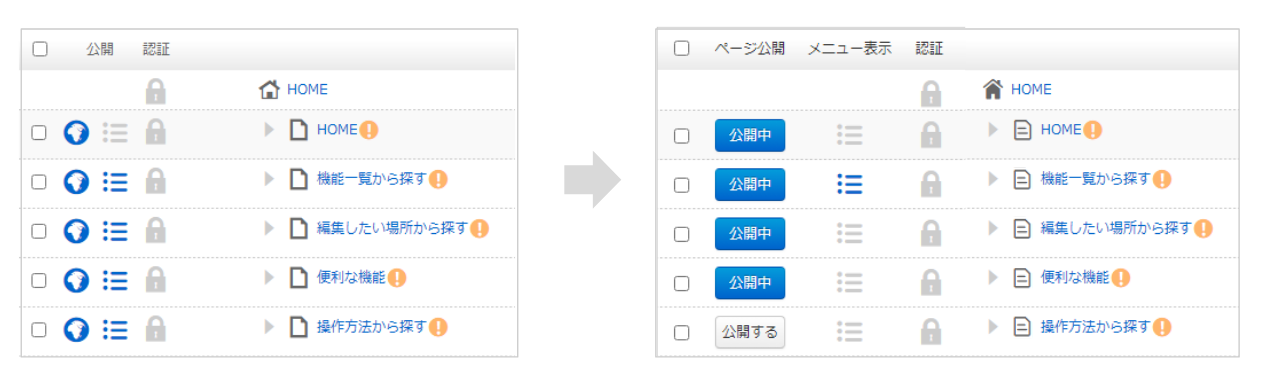
Task: Open the HOME link at top of left panel
Action: [307, 89]
